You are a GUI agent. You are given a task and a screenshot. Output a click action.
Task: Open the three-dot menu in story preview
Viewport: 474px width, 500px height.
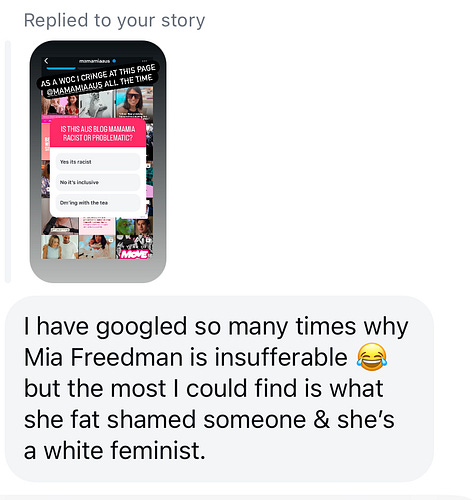click(144, 61)
